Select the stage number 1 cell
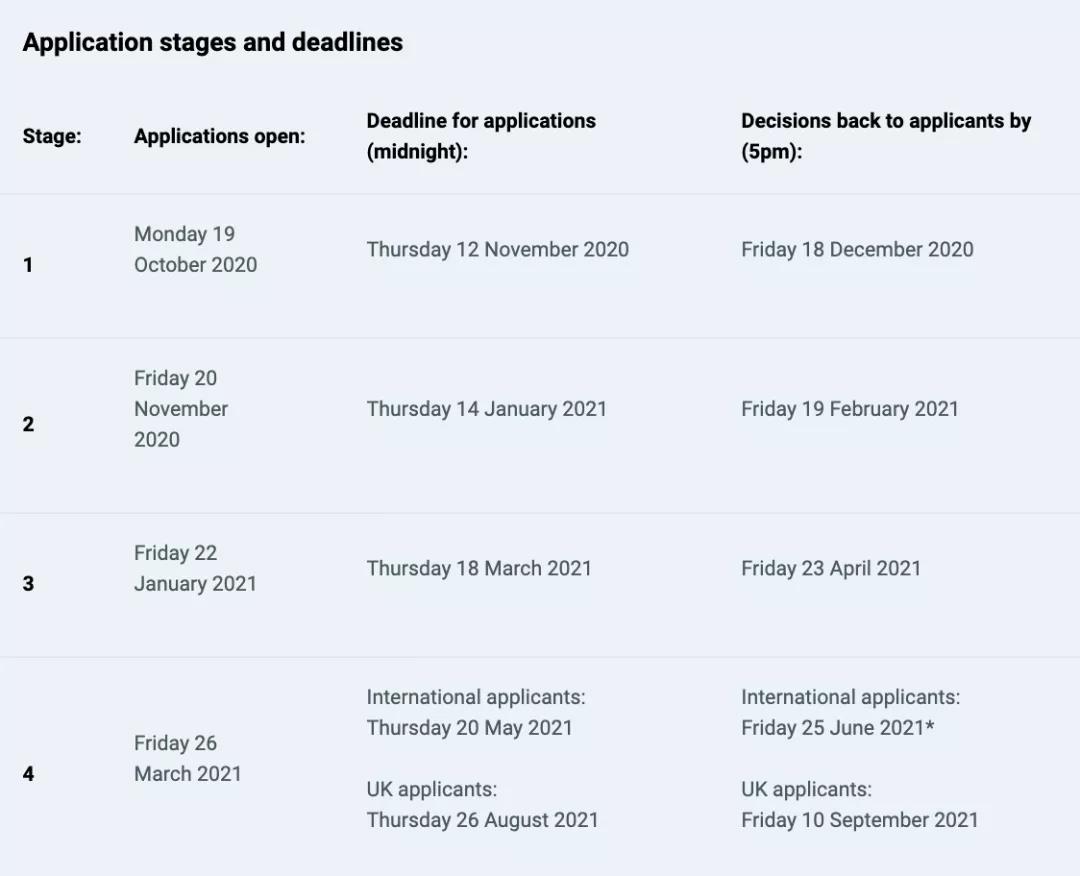Screen dimensions: 1080x876 pos(28,264)
